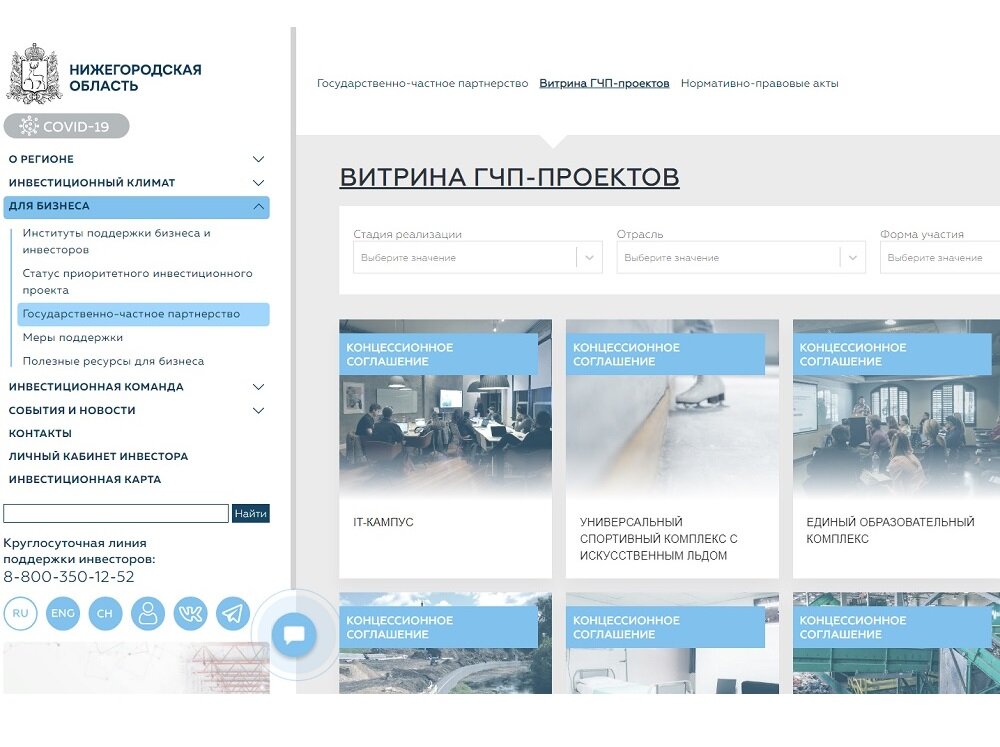
Task: Open the waste sorting facility project thumbnail
Action: [x=896, y=643]
